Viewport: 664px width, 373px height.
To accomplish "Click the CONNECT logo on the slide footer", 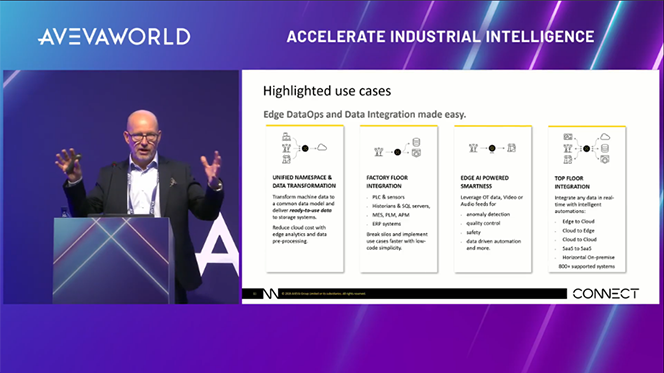I will (x=606, y=294).
